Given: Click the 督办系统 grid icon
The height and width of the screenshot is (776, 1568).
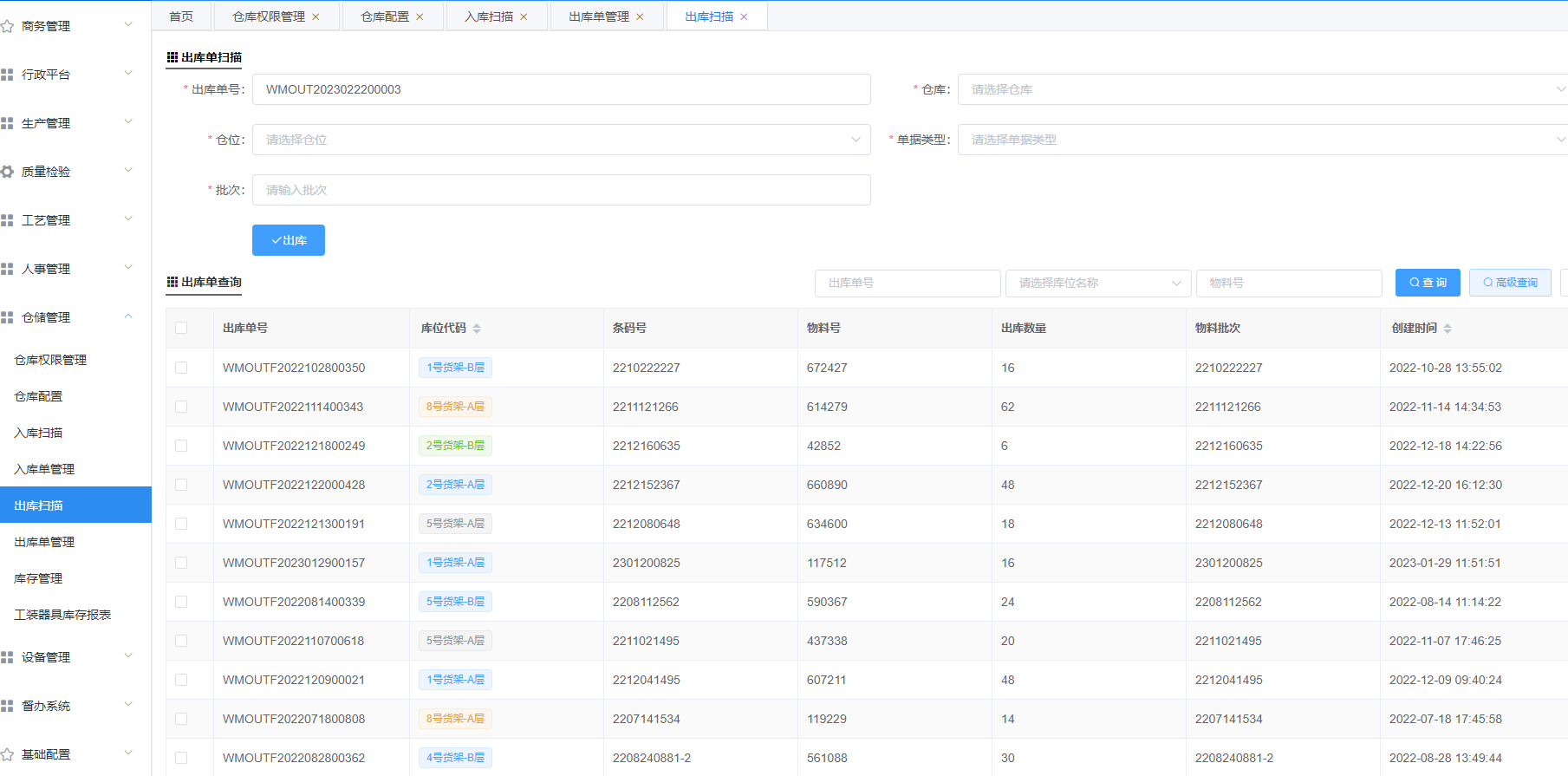Looking at the screenshot, I should tap(7, 706).
